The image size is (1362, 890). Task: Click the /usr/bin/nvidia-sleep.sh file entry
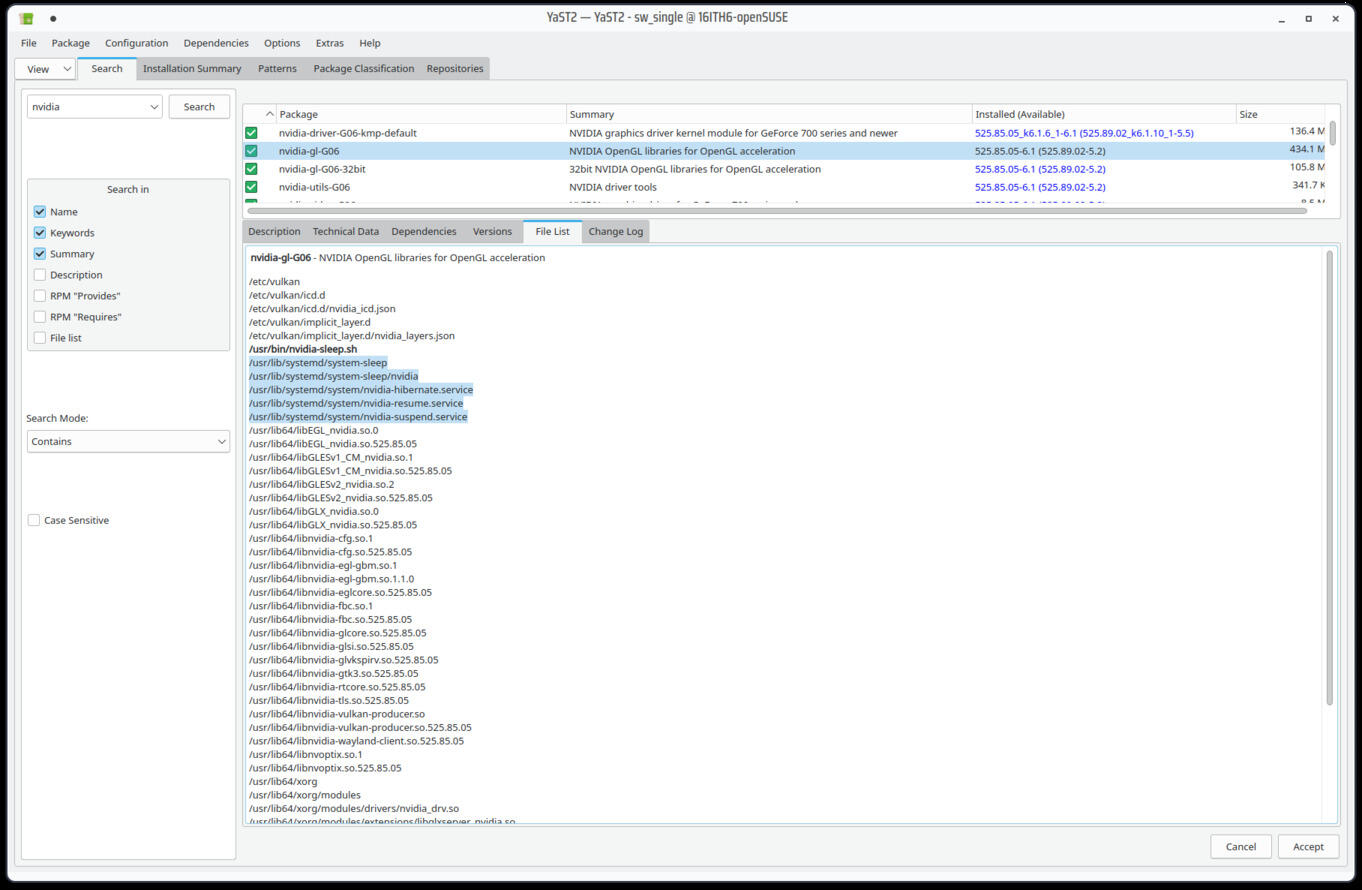pyautogui.click(x=303, y=349)
